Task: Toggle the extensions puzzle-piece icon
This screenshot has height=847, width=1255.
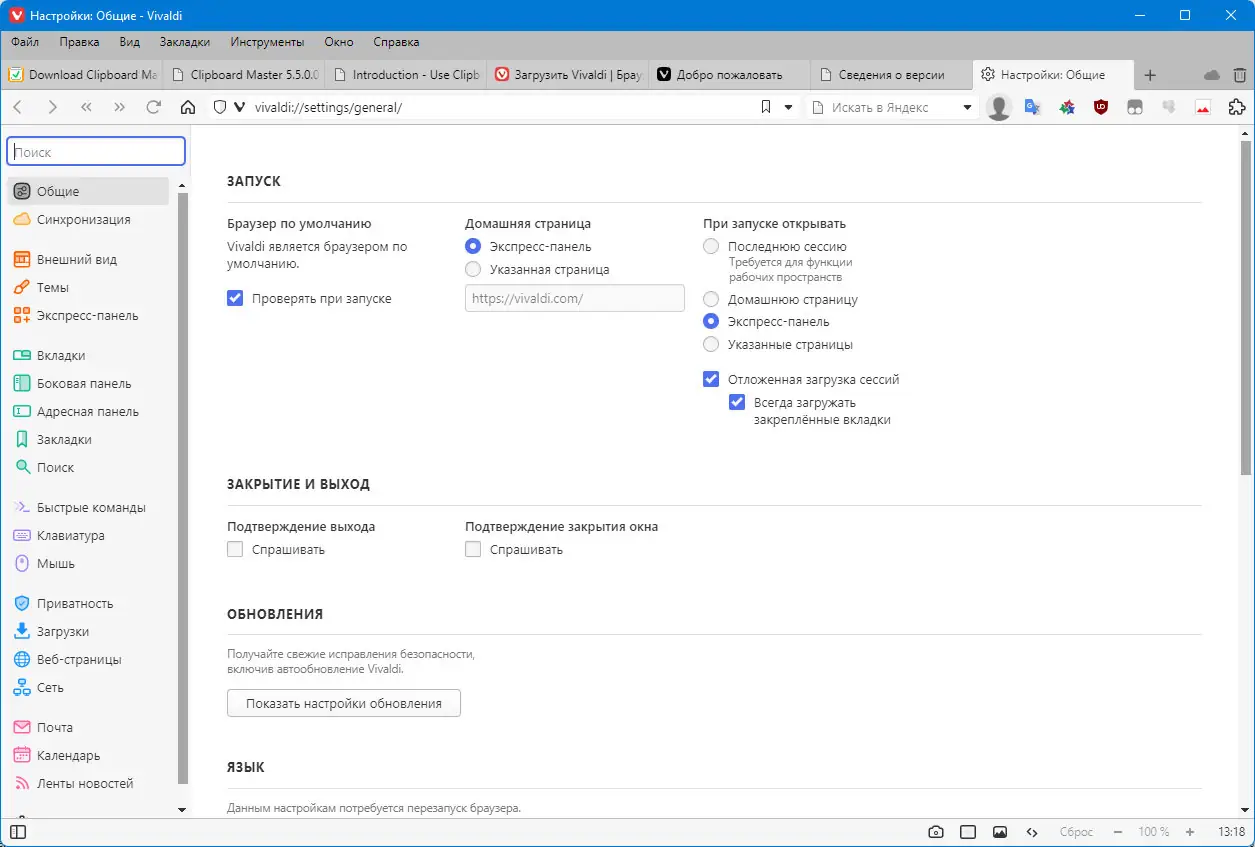Action: click(1237, 107)
